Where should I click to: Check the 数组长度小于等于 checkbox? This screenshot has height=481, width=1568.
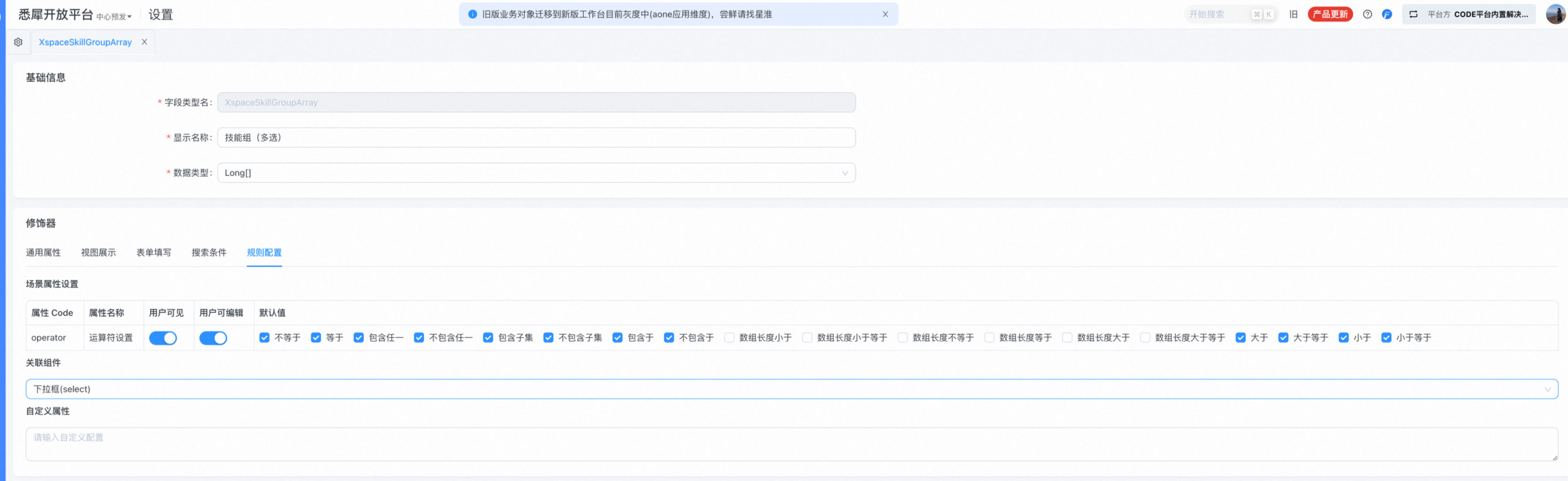click(807, 337)
